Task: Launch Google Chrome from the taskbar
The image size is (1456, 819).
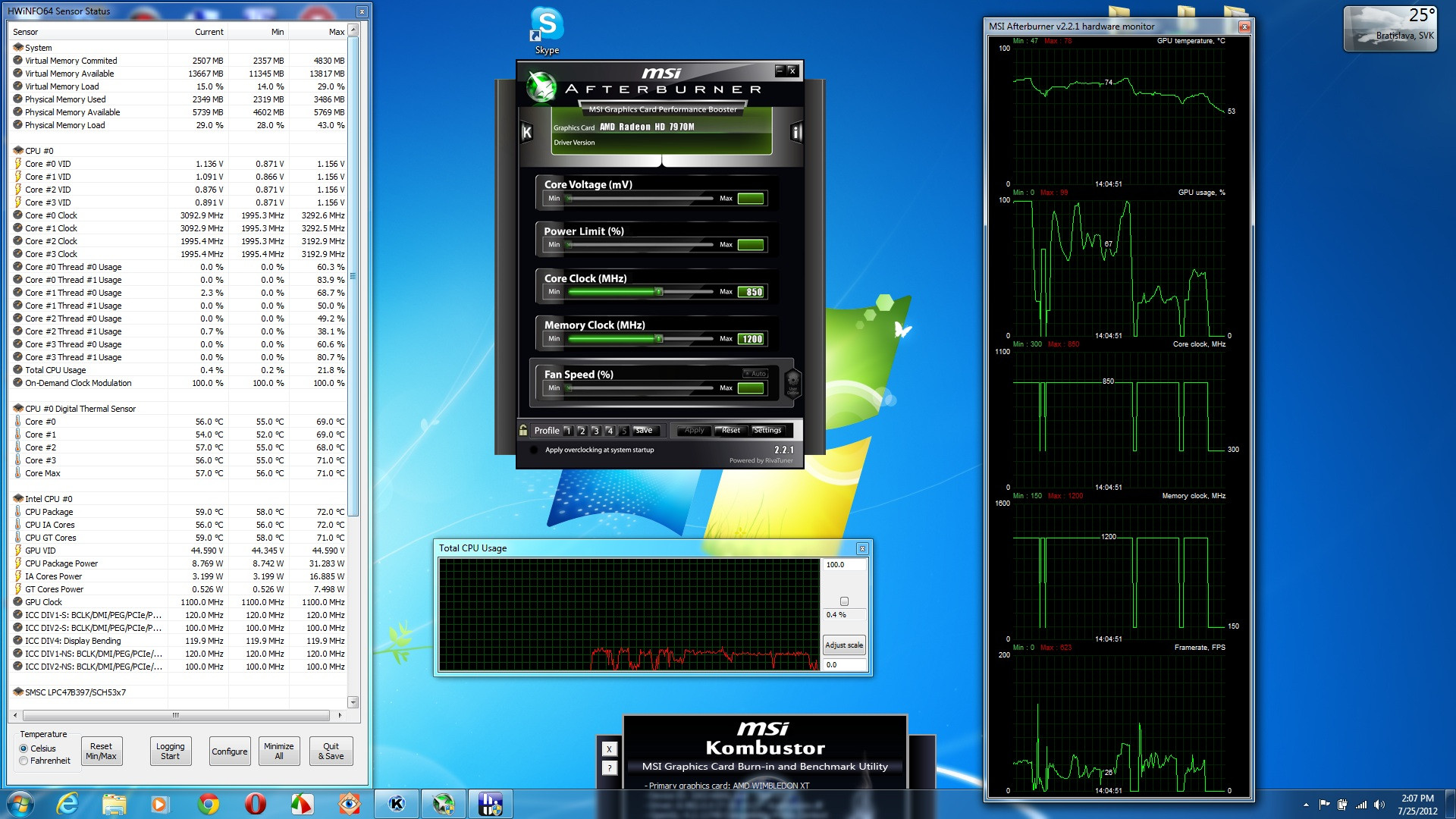Action: [x=208, y=804]
